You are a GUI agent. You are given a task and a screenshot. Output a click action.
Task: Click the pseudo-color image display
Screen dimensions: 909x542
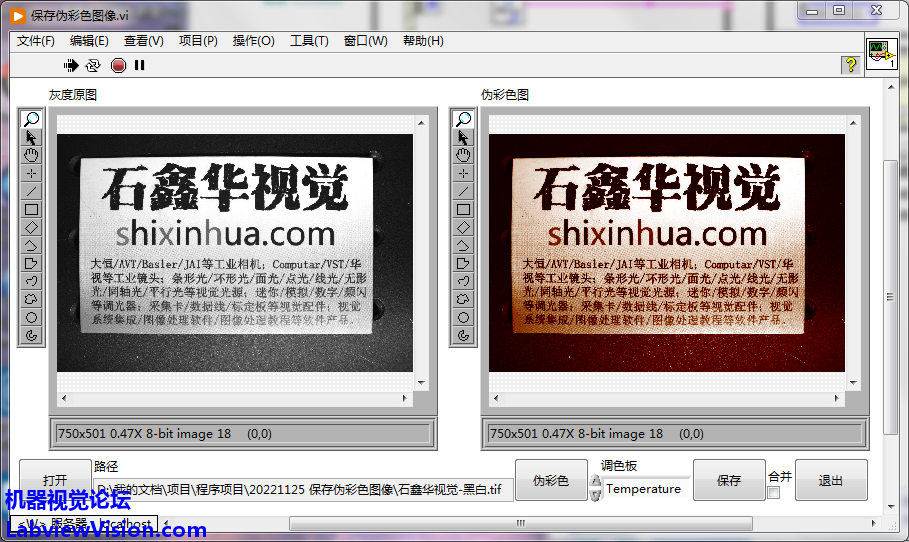coord(667,253)
